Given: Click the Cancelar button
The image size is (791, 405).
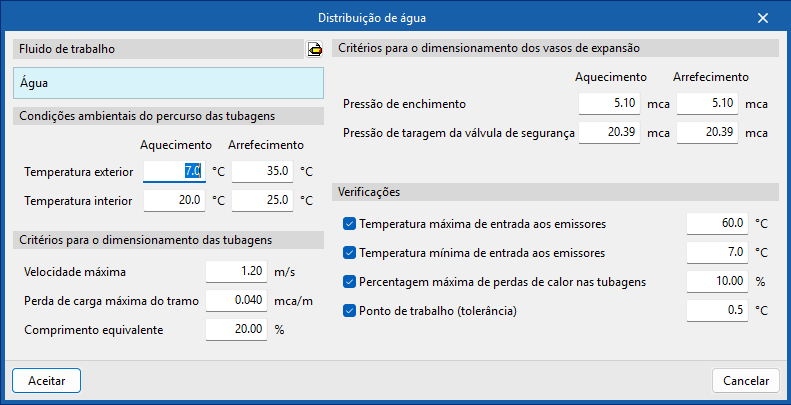Looking at the screenshot, I should 745,381.
